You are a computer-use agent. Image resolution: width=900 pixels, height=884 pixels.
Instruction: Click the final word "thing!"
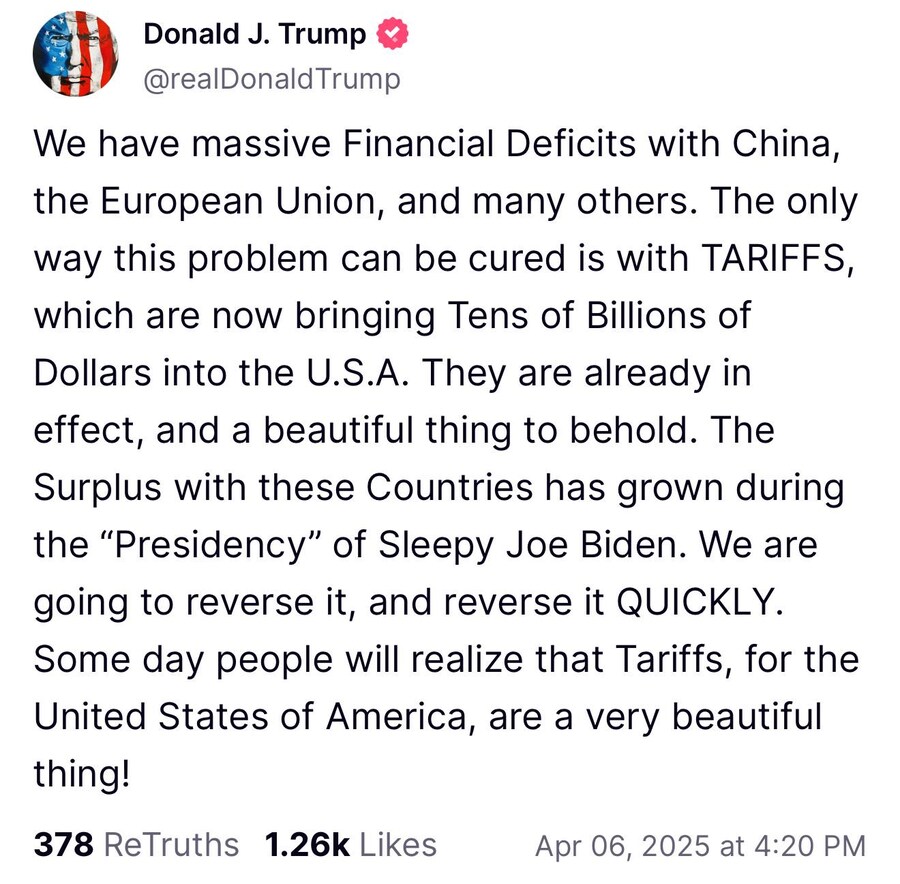pos(82,775)
